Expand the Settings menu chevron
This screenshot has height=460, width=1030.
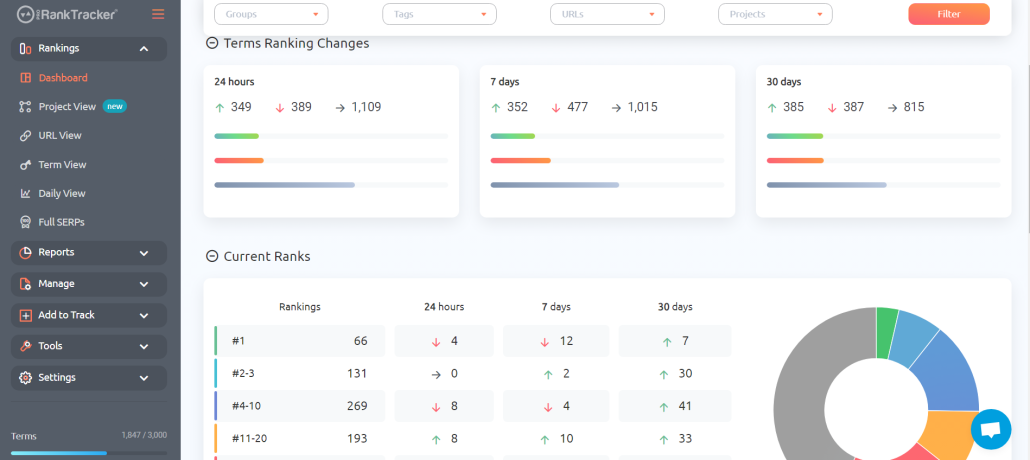(x=144, y=379)
